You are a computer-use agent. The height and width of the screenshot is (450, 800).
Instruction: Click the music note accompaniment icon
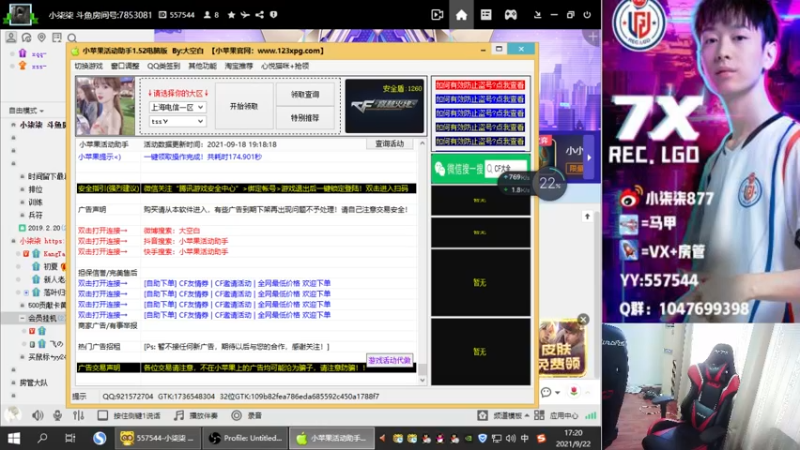(x=179, y=415)
